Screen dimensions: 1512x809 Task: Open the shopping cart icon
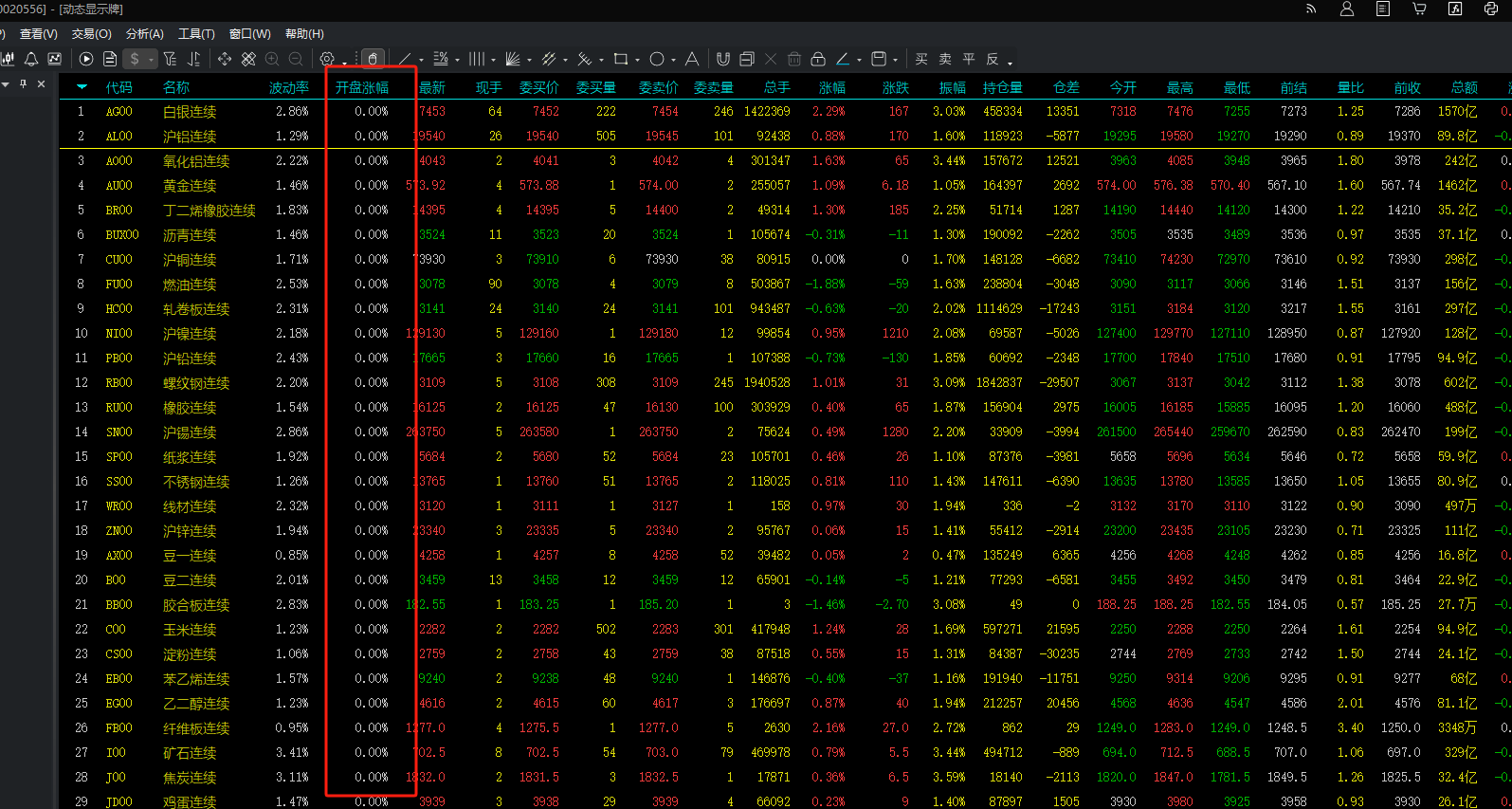click(1419, 9)
